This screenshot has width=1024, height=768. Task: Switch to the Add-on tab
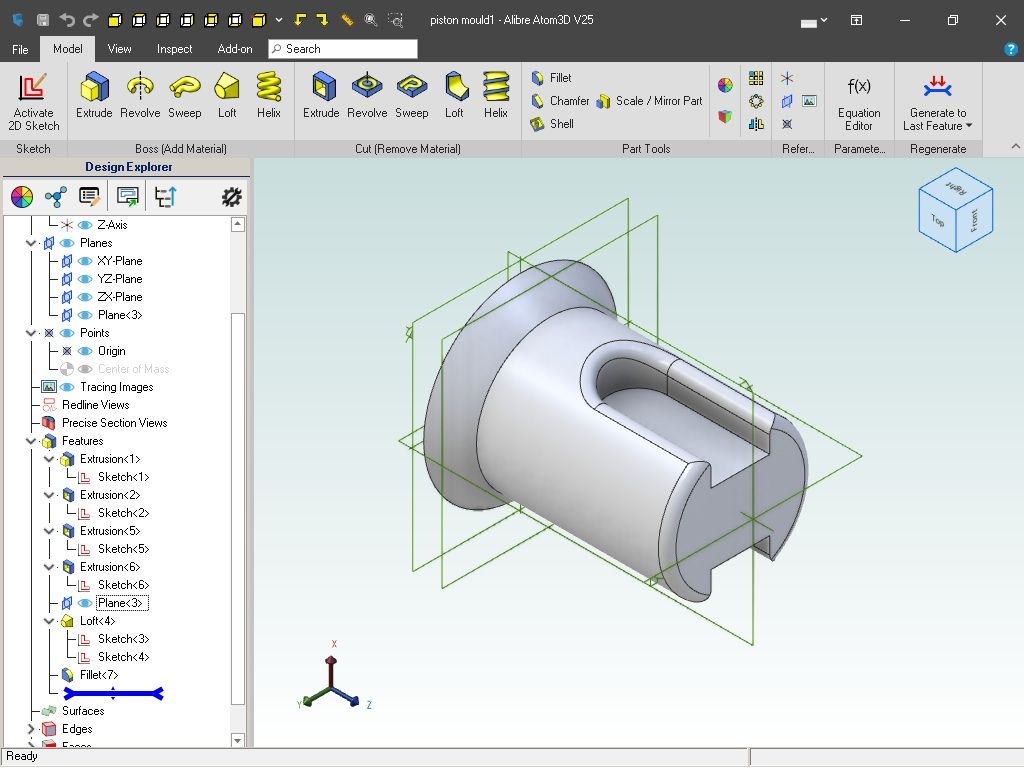pyautogui.click(x=235, y=49)
